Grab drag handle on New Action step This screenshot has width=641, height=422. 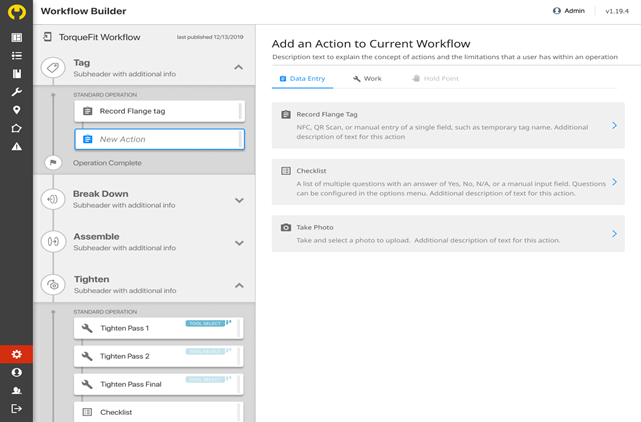tap(240, 139)
